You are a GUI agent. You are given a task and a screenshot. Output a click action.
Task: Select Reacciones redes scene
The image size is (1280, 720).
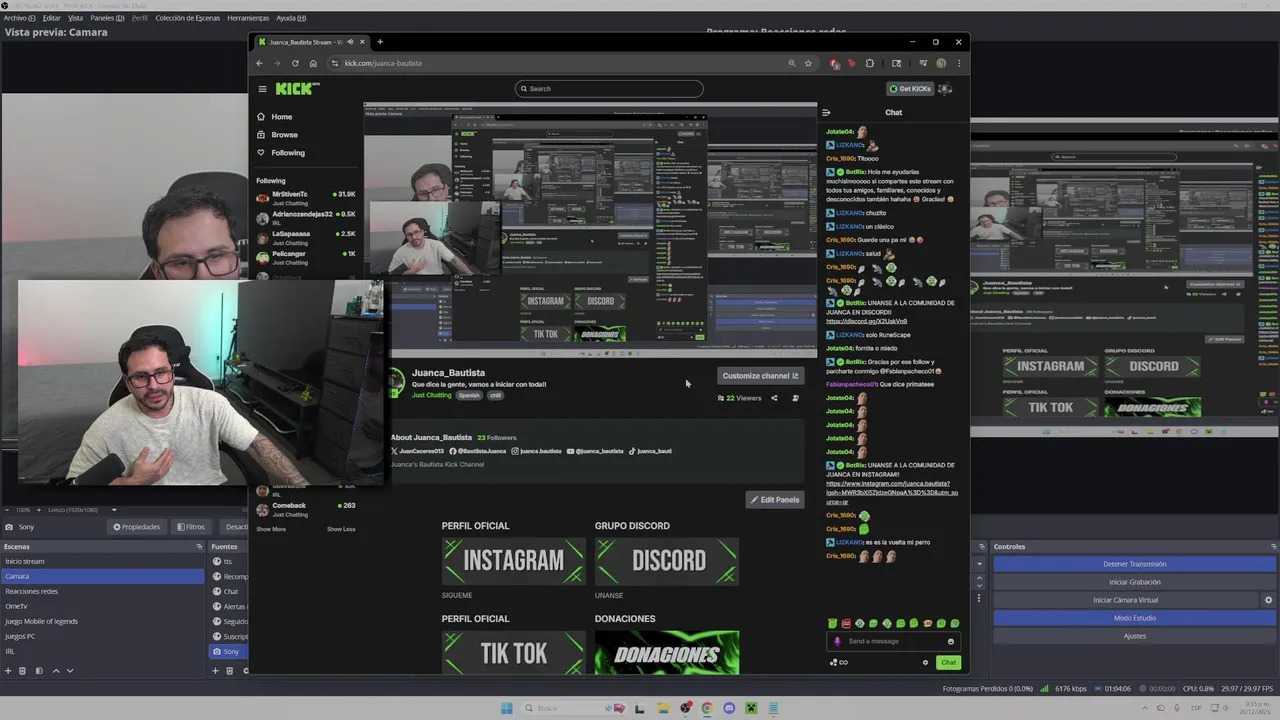coord(102,591)
